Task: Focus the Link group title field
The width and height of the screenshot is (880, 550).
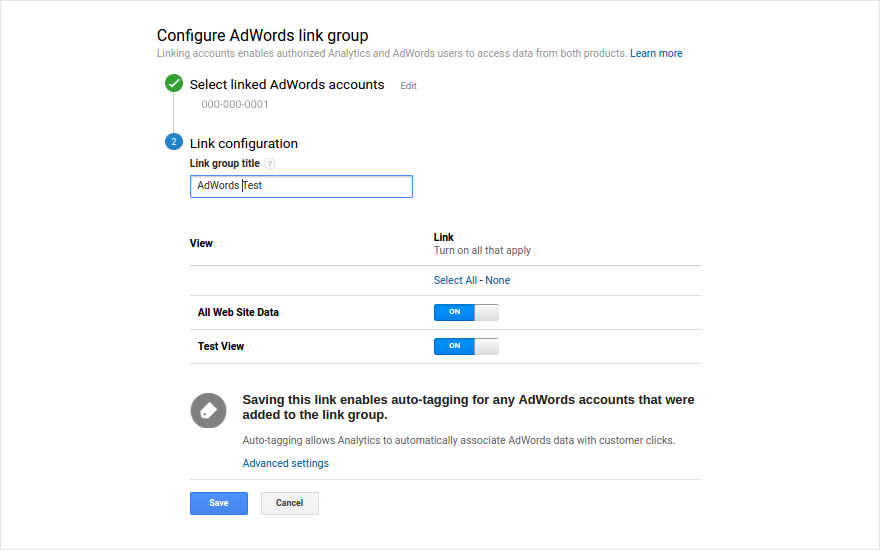Action: tap(301, 186)
